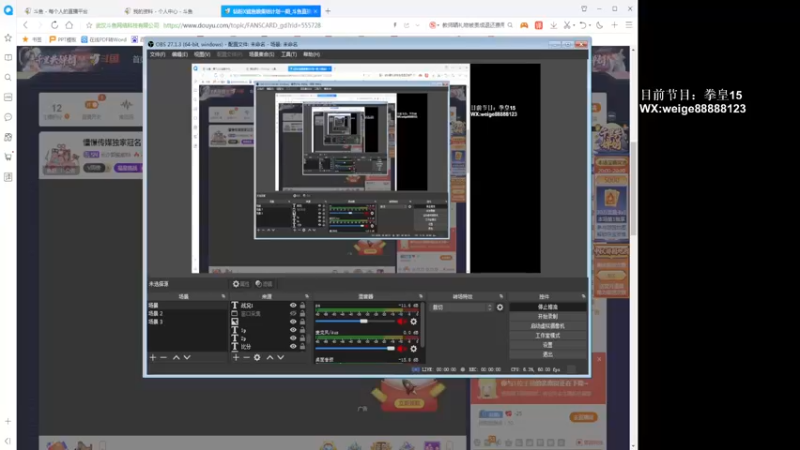This screenshot has width=800, height=450.
Task: Unmute first audio mixer track
Action: (402, 321)
